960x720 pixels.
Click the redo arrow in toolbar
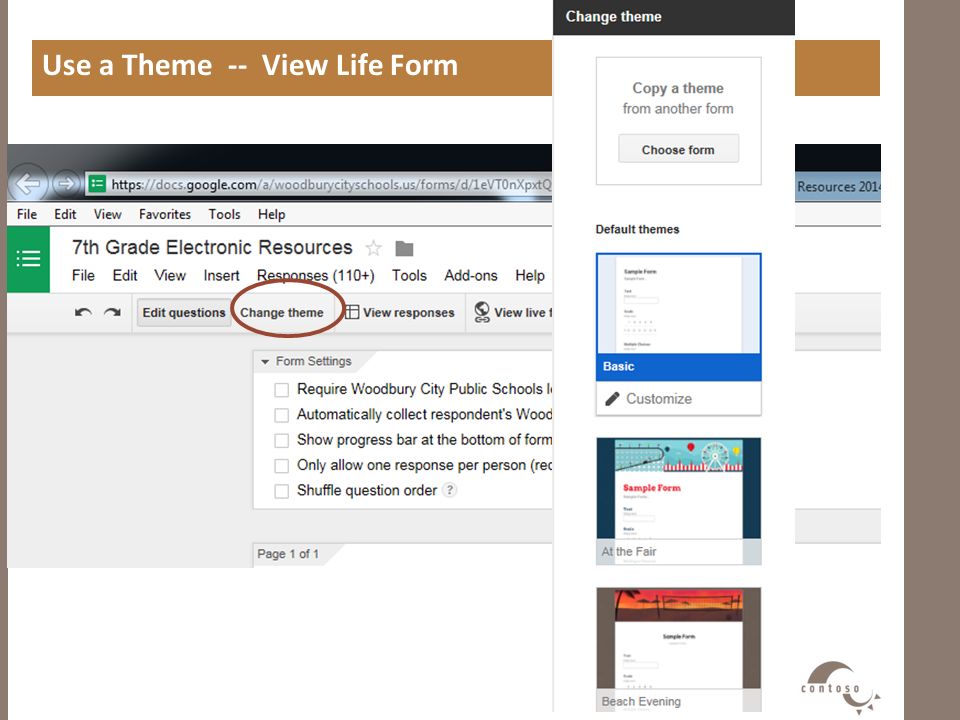pyautogui.click(x=112, y=312)
